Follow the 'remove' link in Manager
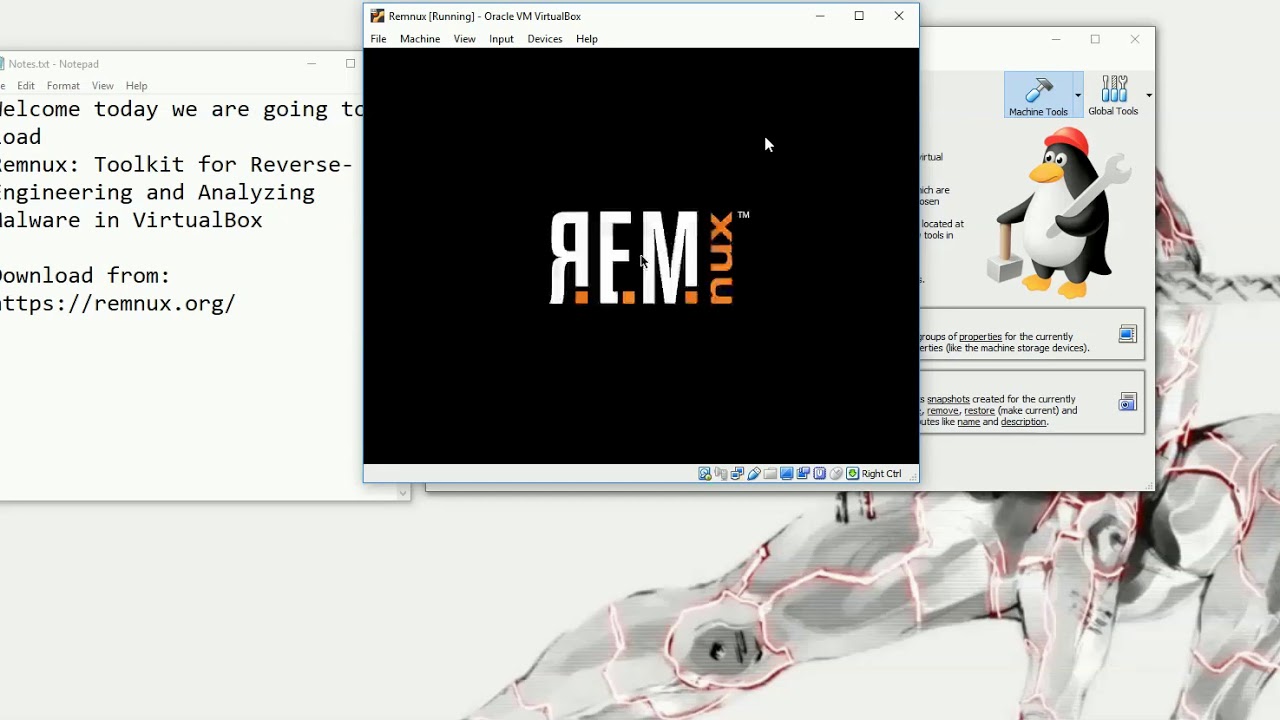 [x=942, y=410]
